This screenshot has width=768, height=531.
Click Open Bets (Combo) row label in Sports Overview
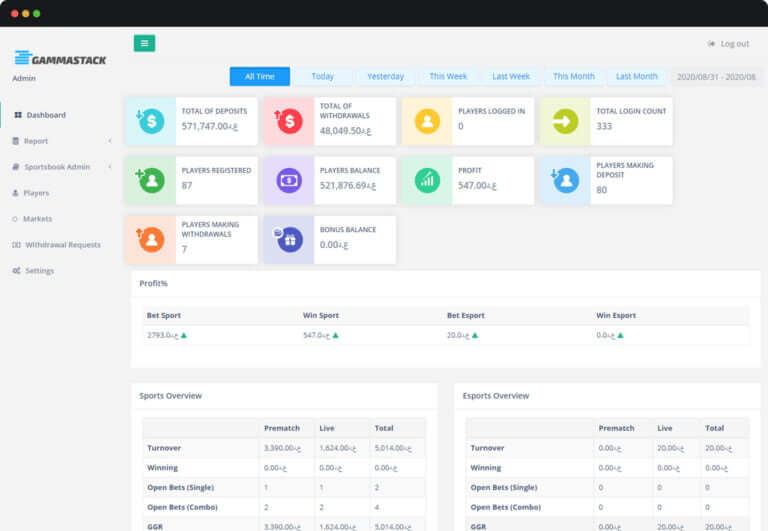click(182, 507)
